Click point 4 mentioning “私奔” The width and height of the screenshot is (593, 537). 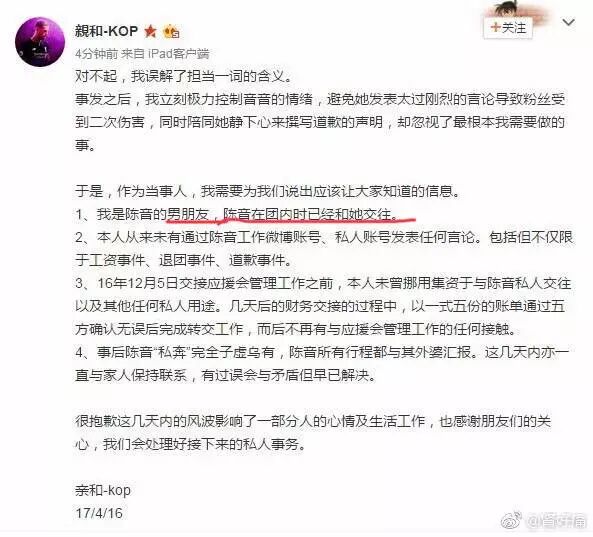click(x=322, y=364)
